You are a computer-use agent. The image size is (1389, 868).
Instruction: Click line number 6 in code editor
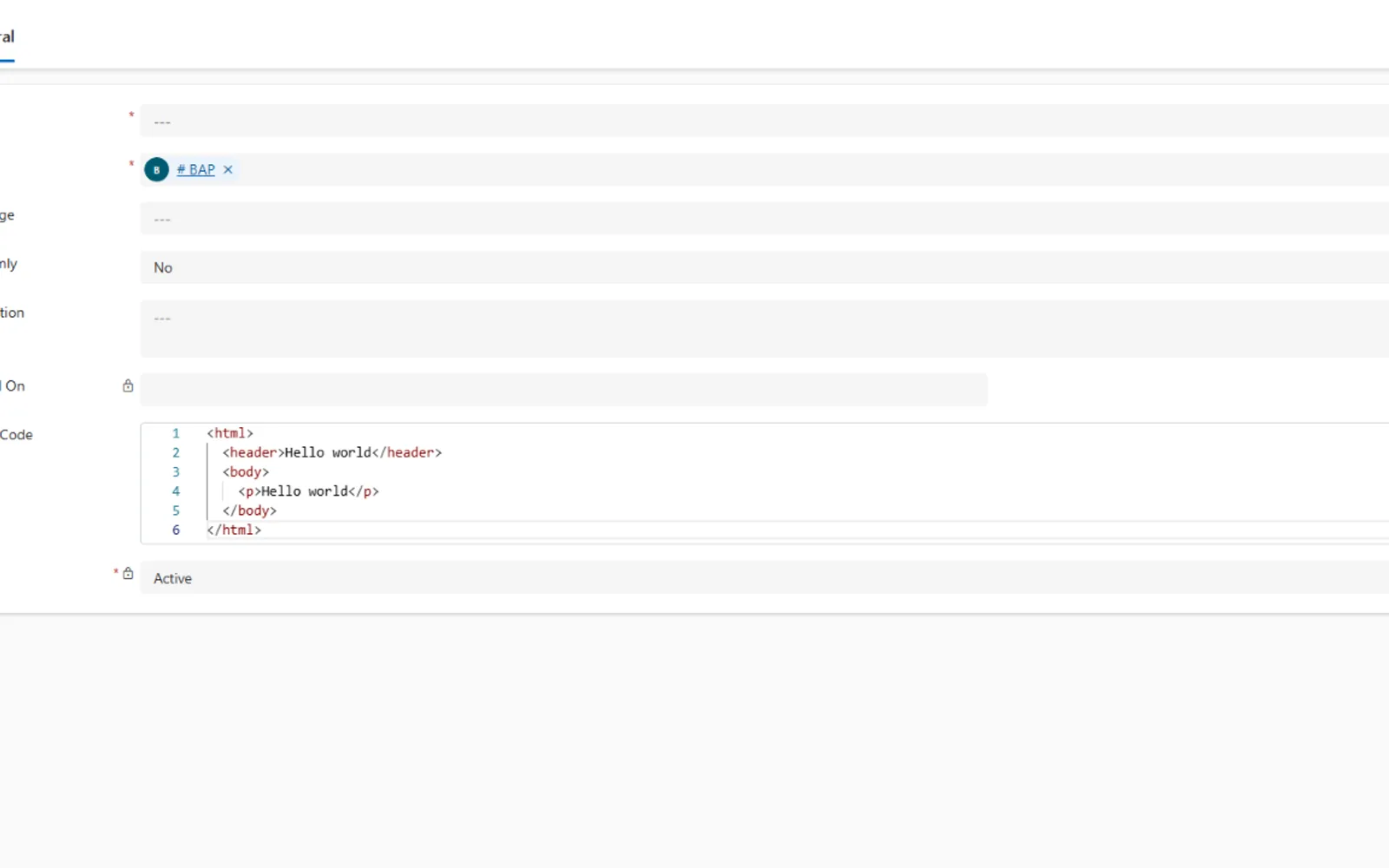[x=176, y=529]
